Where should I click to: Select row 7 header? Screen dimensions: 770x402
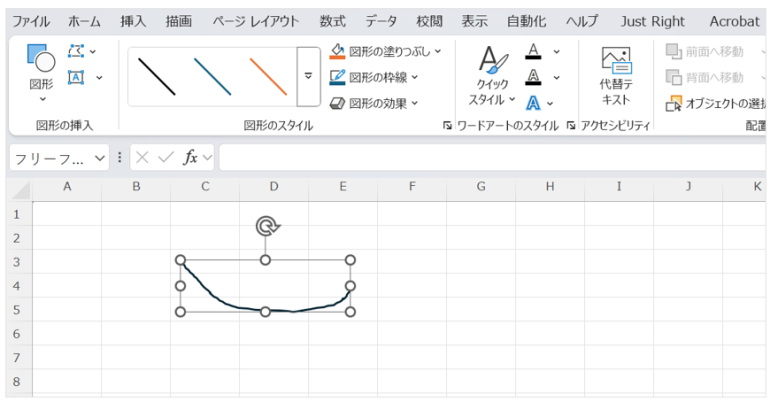coord(17,358)
